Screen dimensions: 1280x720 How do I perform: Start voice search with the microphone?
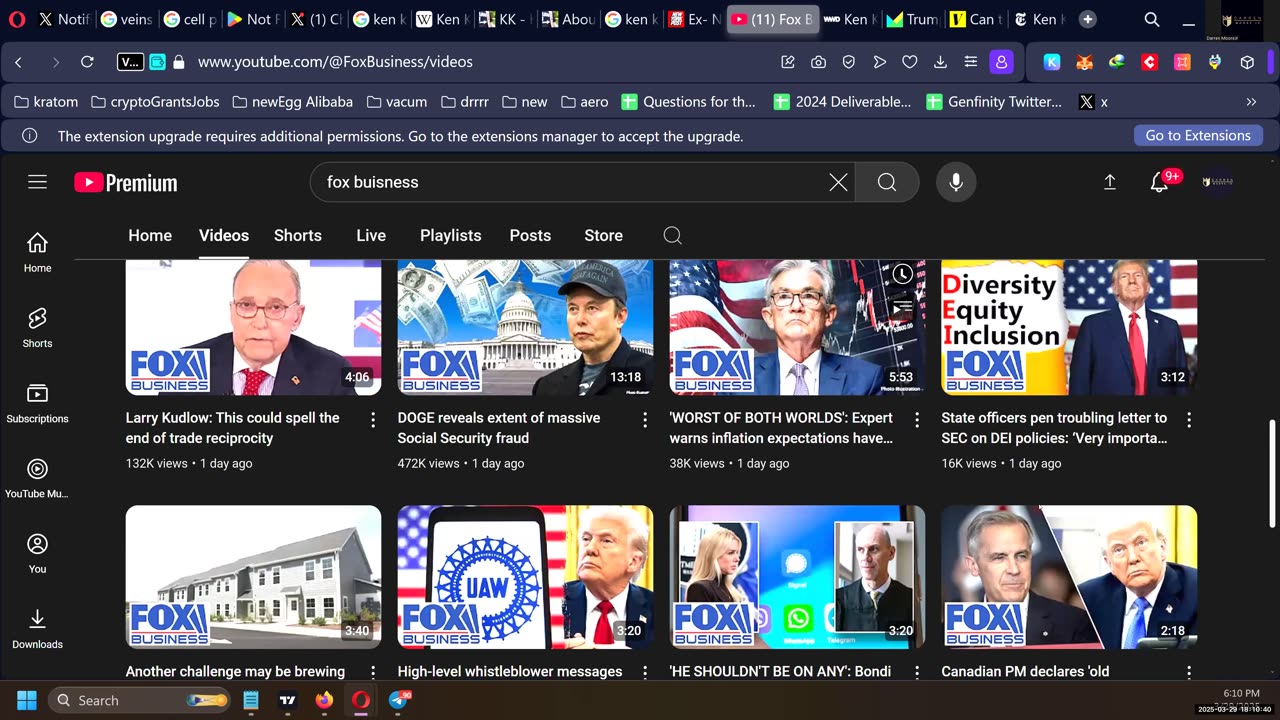956,182
